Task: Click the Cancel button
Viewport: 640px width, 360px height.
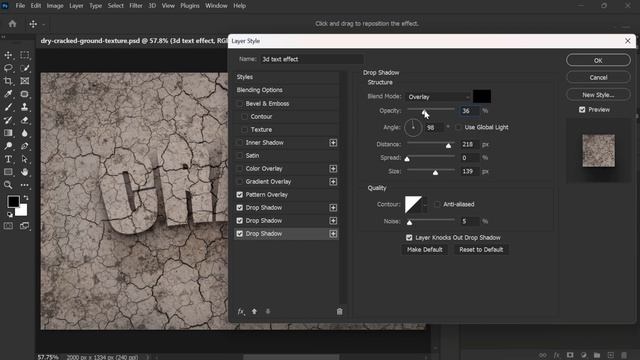Action: pyautogui.click(x=598, y=78)
